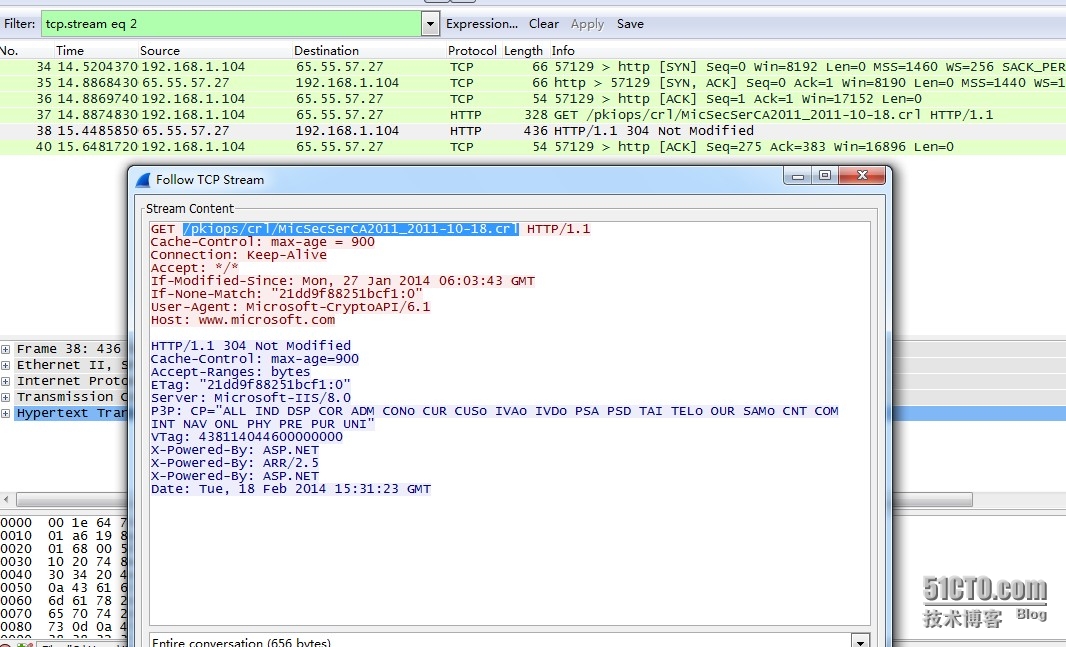Click the If-None-Match header line
Image resolution: width=1066 pixels, height=647 pixels.
coord(286,294)
